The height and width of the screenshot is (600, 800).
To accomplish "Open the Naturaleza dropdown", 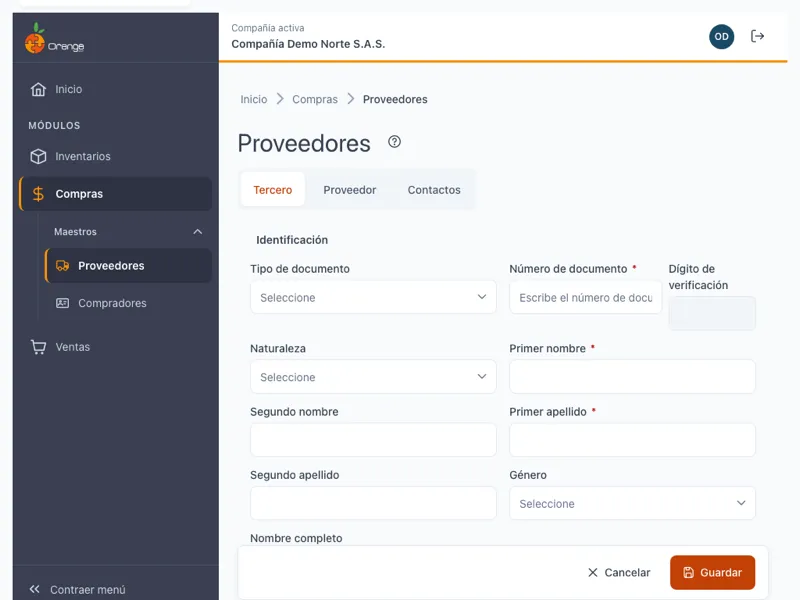I will point(373,377).
